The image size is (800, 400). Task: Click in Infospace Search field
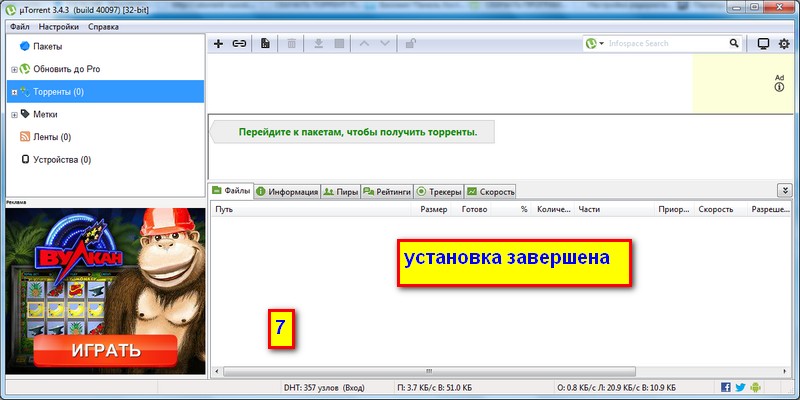(667, 43)
